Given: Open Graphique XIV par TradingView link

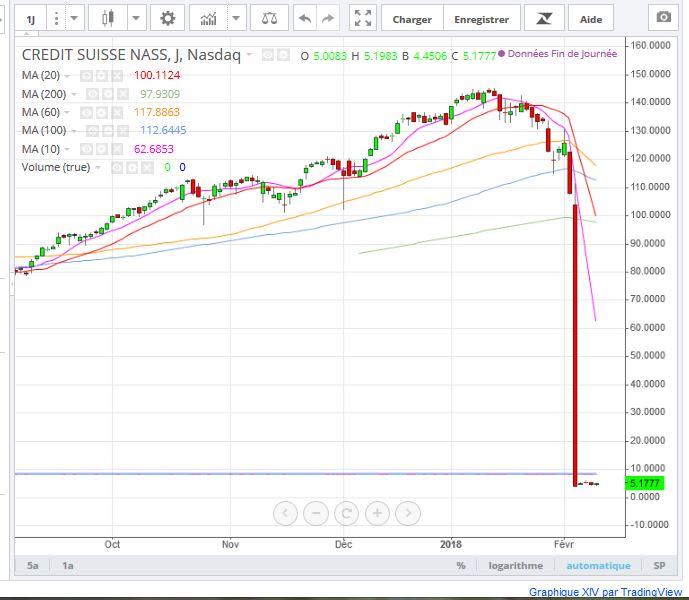Looking at the screenshot, I should coord(605,592).
